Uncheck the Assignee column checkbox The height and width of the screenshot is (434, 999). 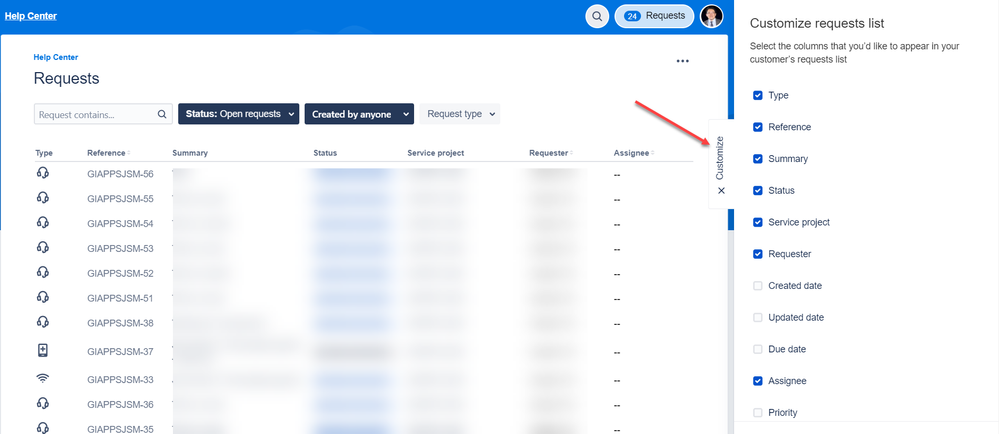pos(758,381)
